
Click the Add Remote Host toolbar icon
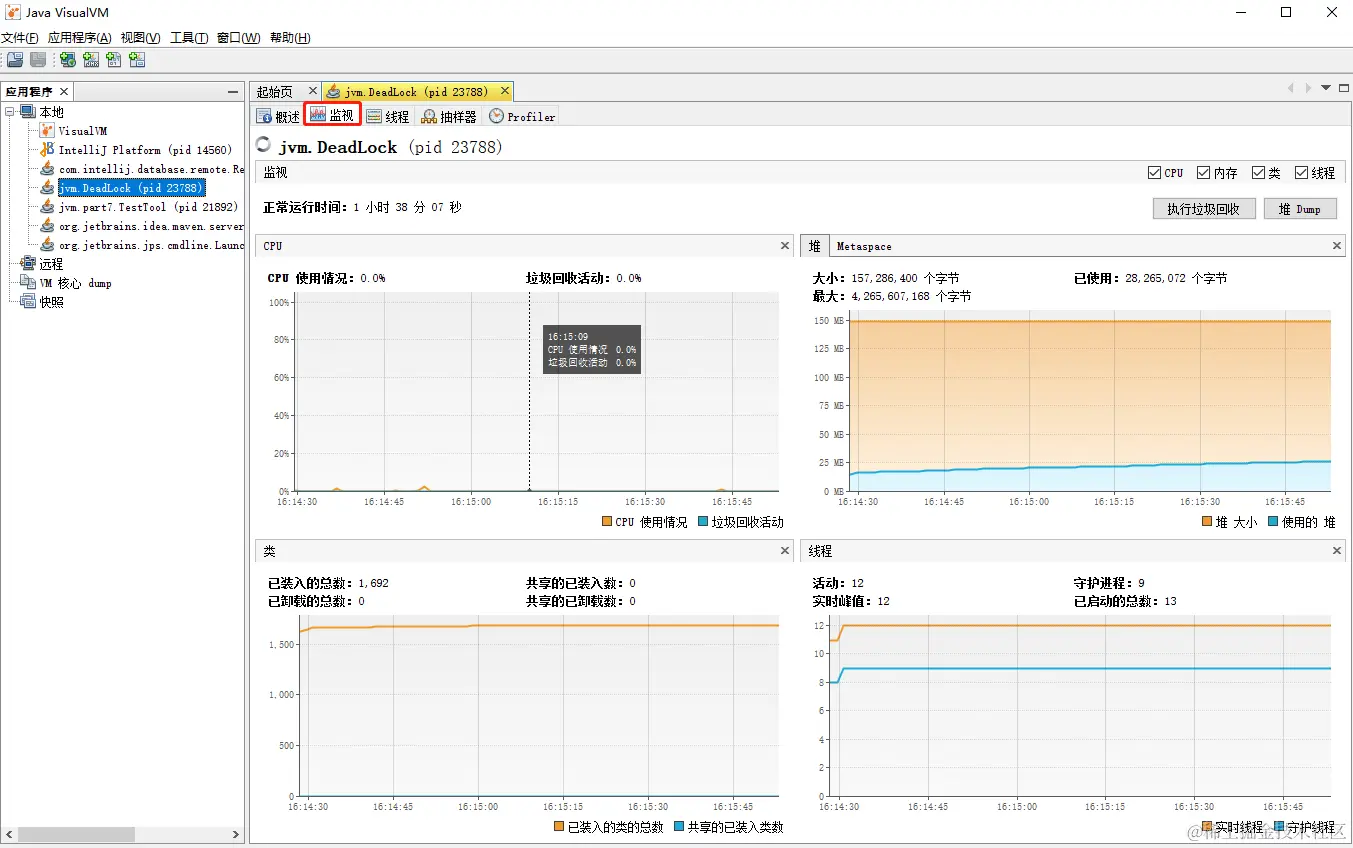(x=68, y=60)
